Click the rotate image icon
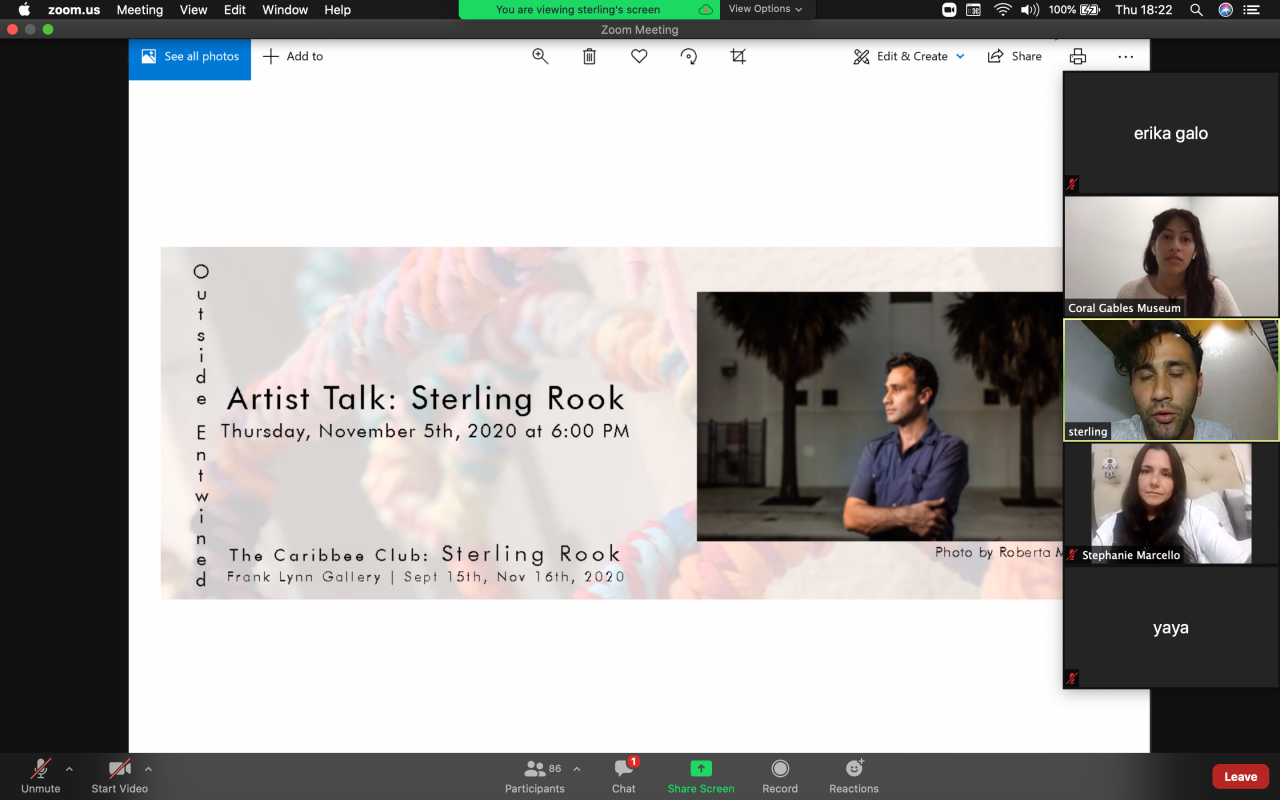This screenshot has height=800, width=1280. (x=689, y=57)
